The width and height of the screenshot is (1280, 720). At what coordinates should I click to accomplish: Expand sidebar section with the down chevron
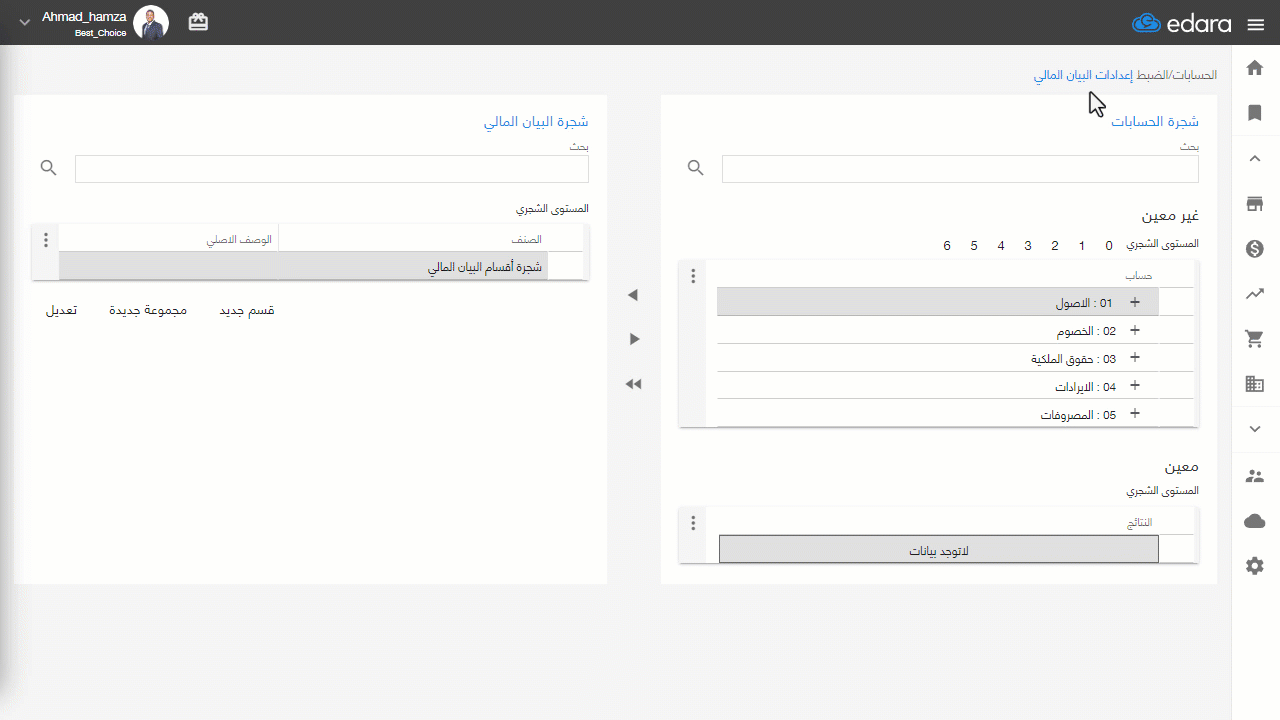[1255, 429]
